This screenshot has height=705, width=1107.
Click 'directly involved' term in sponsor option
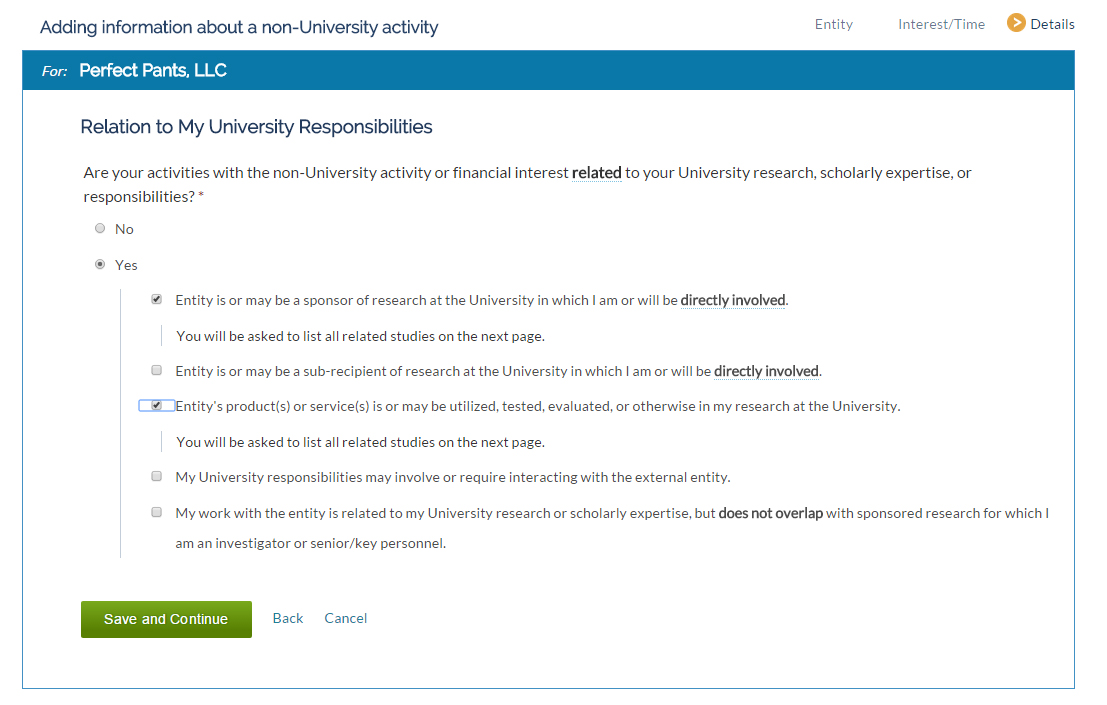pos(733,301)
